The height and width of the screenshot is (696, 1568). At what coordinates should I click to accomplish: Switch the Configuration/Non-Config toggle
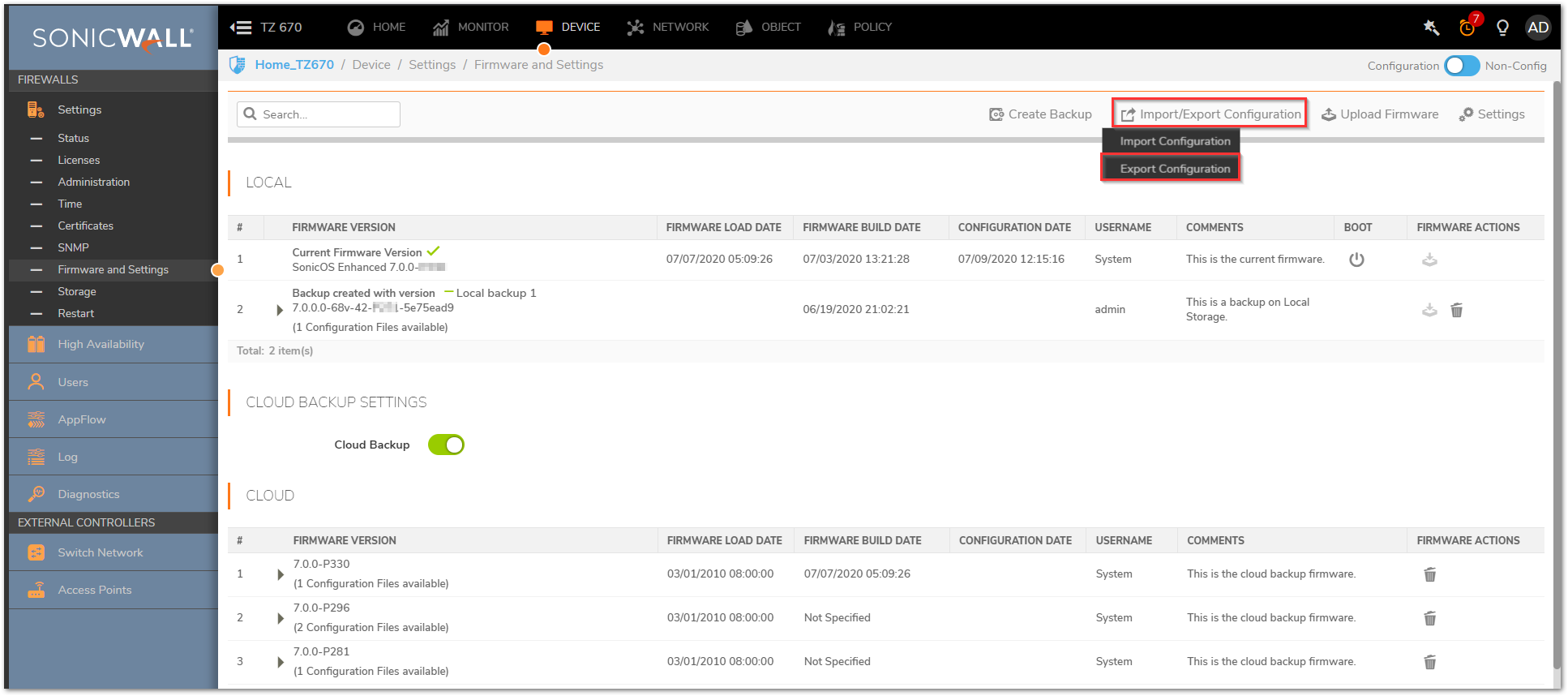pyautogui.click(x=1462, y=66)
